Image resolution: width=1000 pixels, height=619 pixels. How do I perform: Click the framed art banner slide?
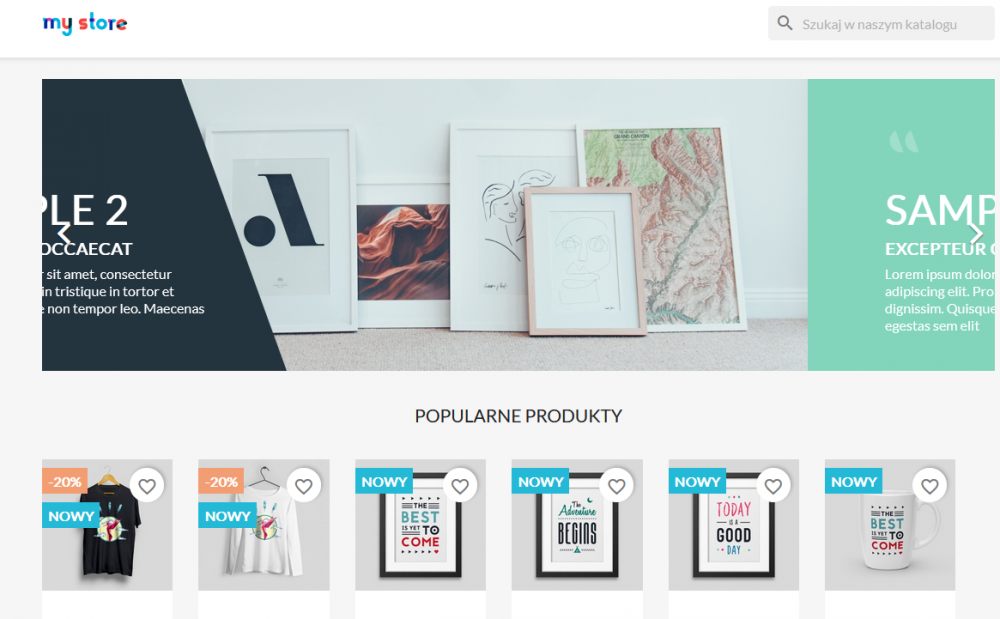[518, 225]
